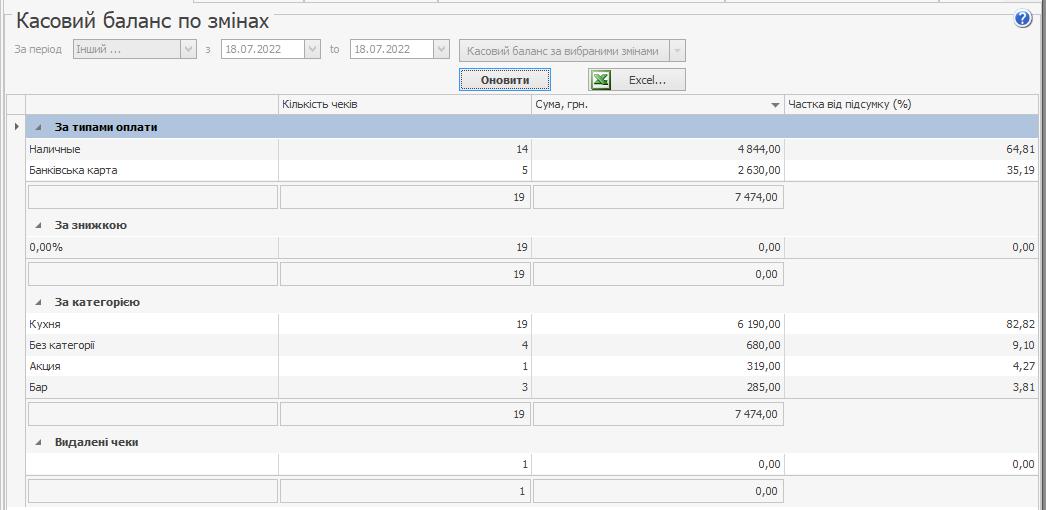The image size is (1046, 510).
Task: Collapse the За типами оплати group
Action: [39, 127]
